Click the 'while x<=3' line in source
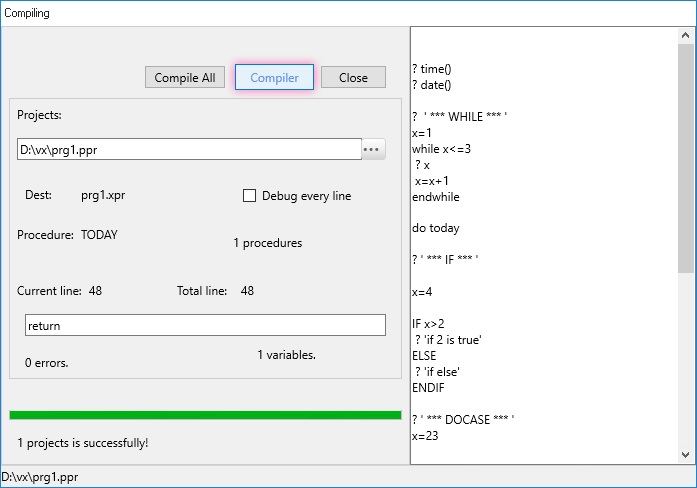Image resolution: width=697 pixels, height=488 pixels. tap(441, 149)
